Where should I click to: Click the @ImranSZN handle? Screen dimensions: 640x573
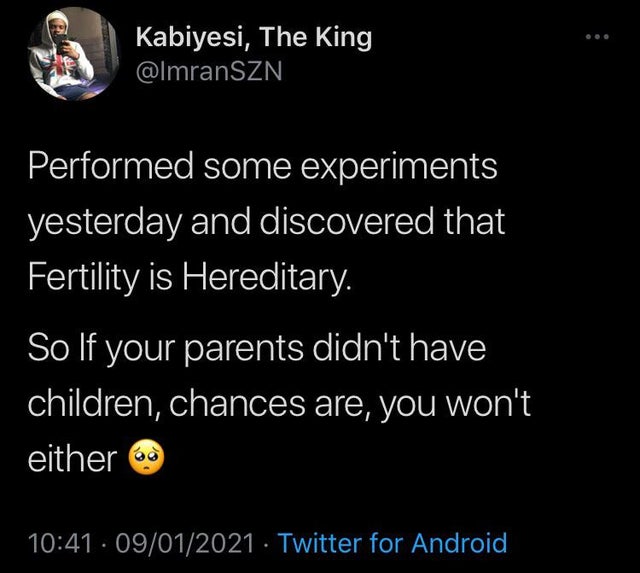point(210,70)
